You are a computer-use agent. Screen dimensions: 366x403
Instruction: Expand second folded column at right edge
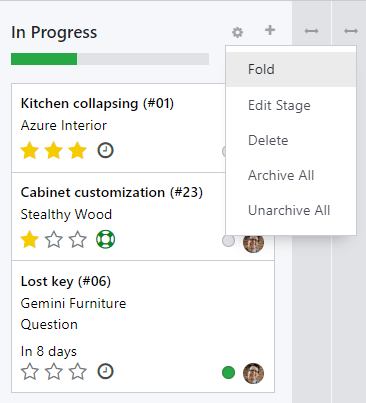351,31
